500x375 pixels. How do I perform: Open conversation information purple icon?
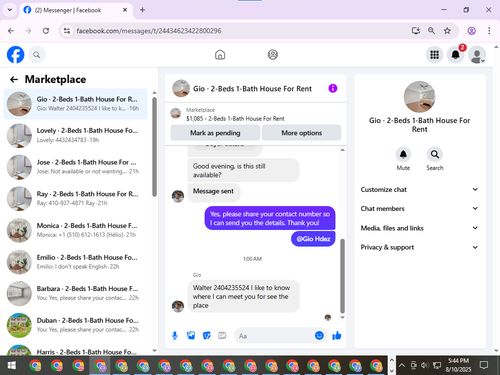click(x=333, y=88)
